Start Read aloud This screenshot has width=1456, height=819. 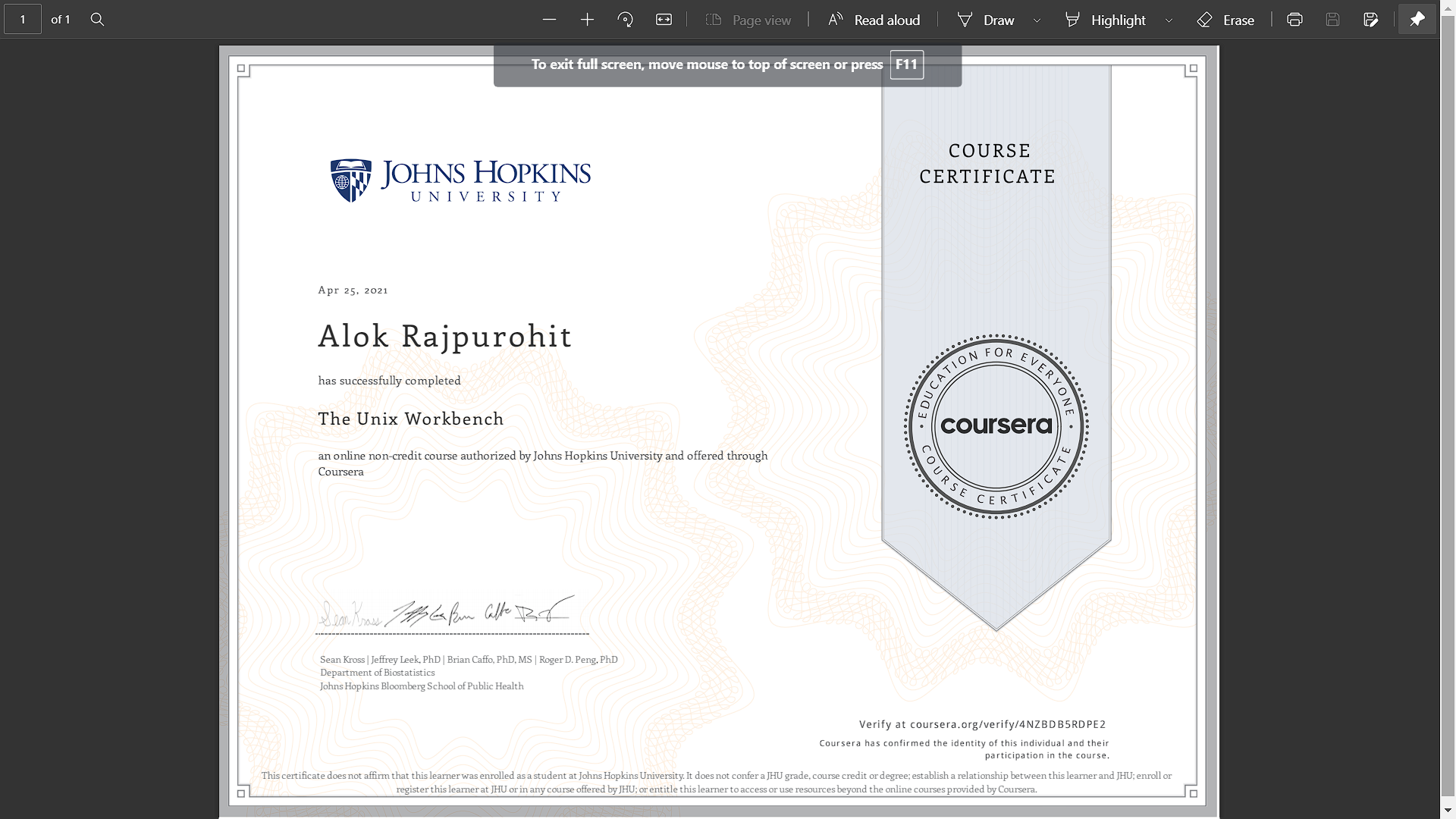click(874, 20)
